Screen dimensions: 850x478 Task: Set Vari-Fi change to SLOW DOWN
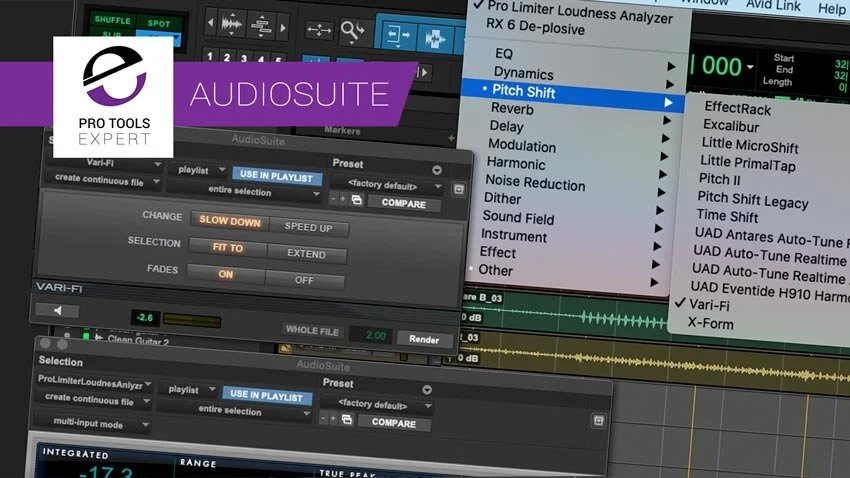pyautogui.click(x=230, y=221)
